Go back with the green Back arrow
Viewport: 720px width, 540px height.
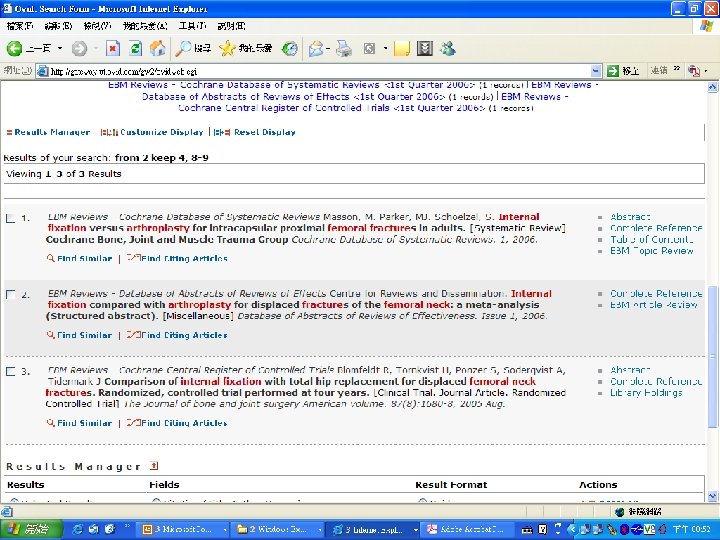pos(14,48)
